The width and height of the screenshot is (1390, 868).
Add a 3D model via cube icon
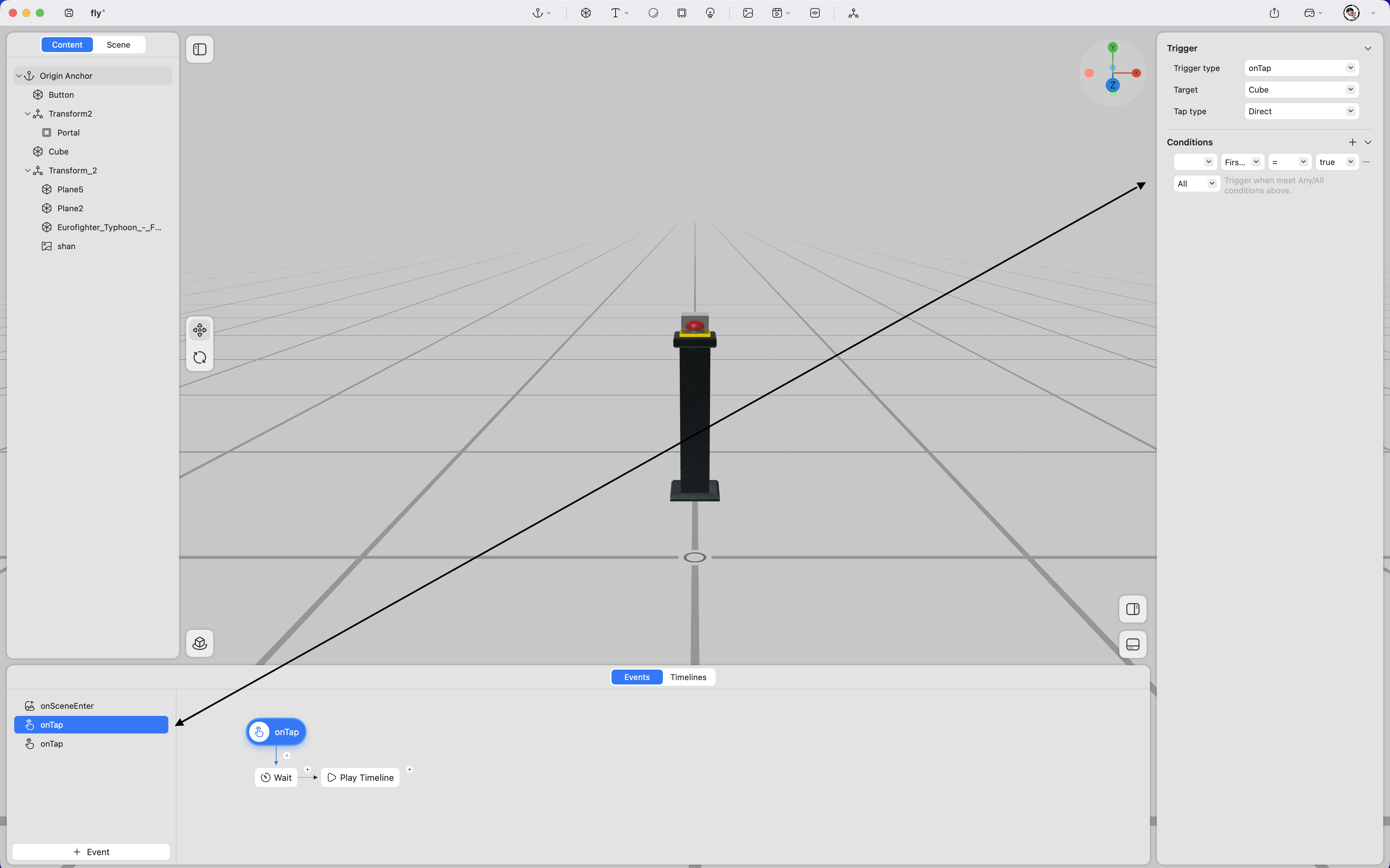pos(585,13)
